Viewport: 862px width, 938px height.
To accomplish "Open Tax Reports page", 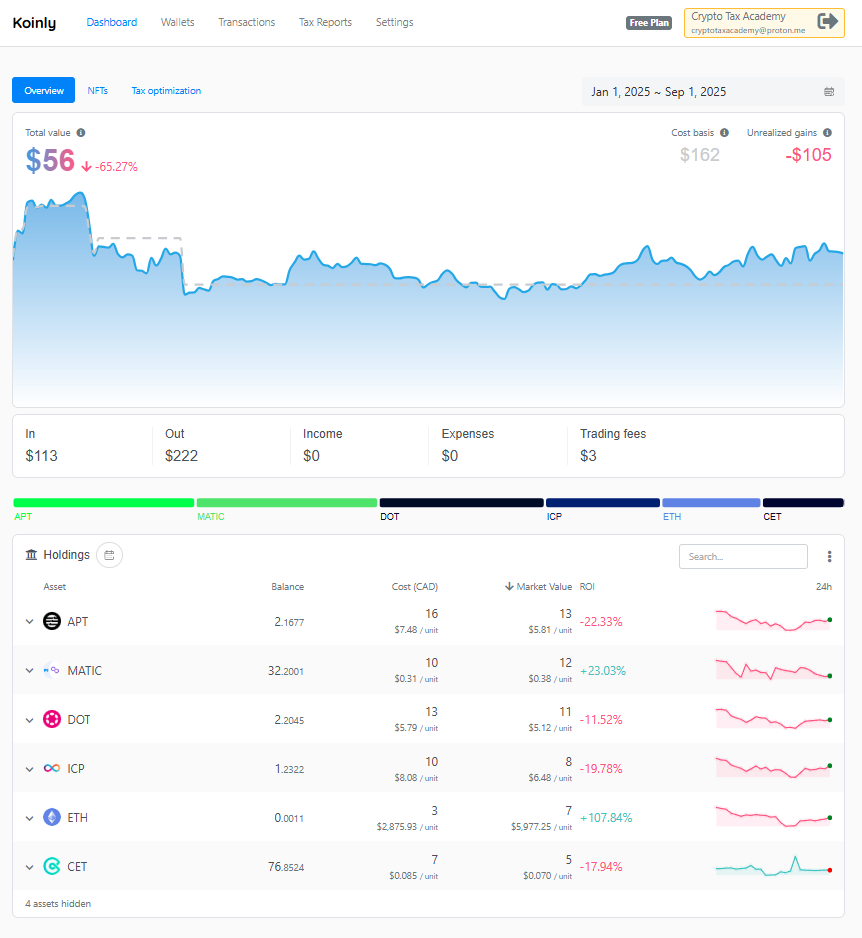I will [x=325, y=22].
